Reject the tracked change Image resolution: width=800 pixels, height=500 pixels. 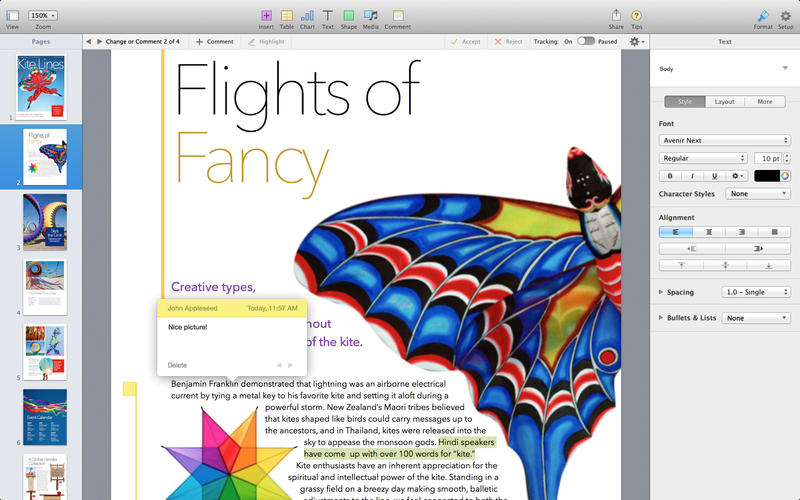508,41
